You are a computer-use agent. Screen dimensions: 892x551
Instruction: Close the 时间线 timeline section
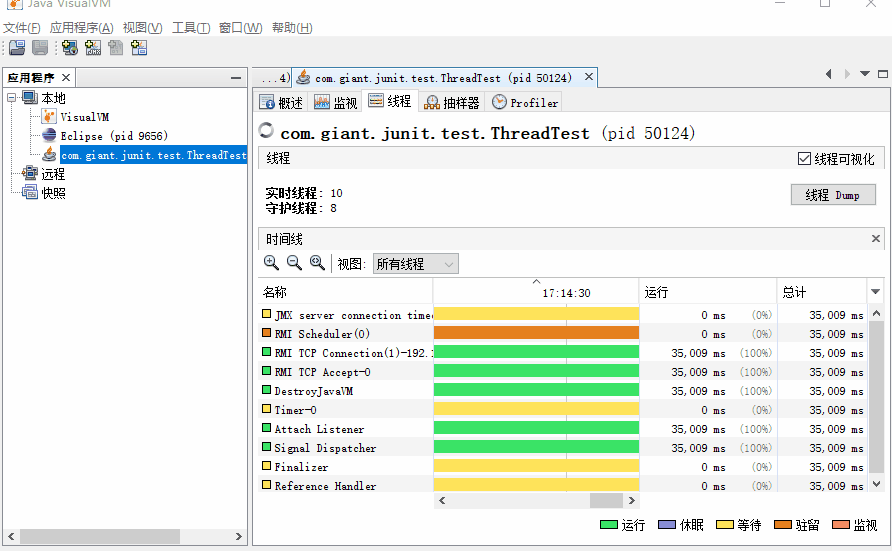[876, 239]
